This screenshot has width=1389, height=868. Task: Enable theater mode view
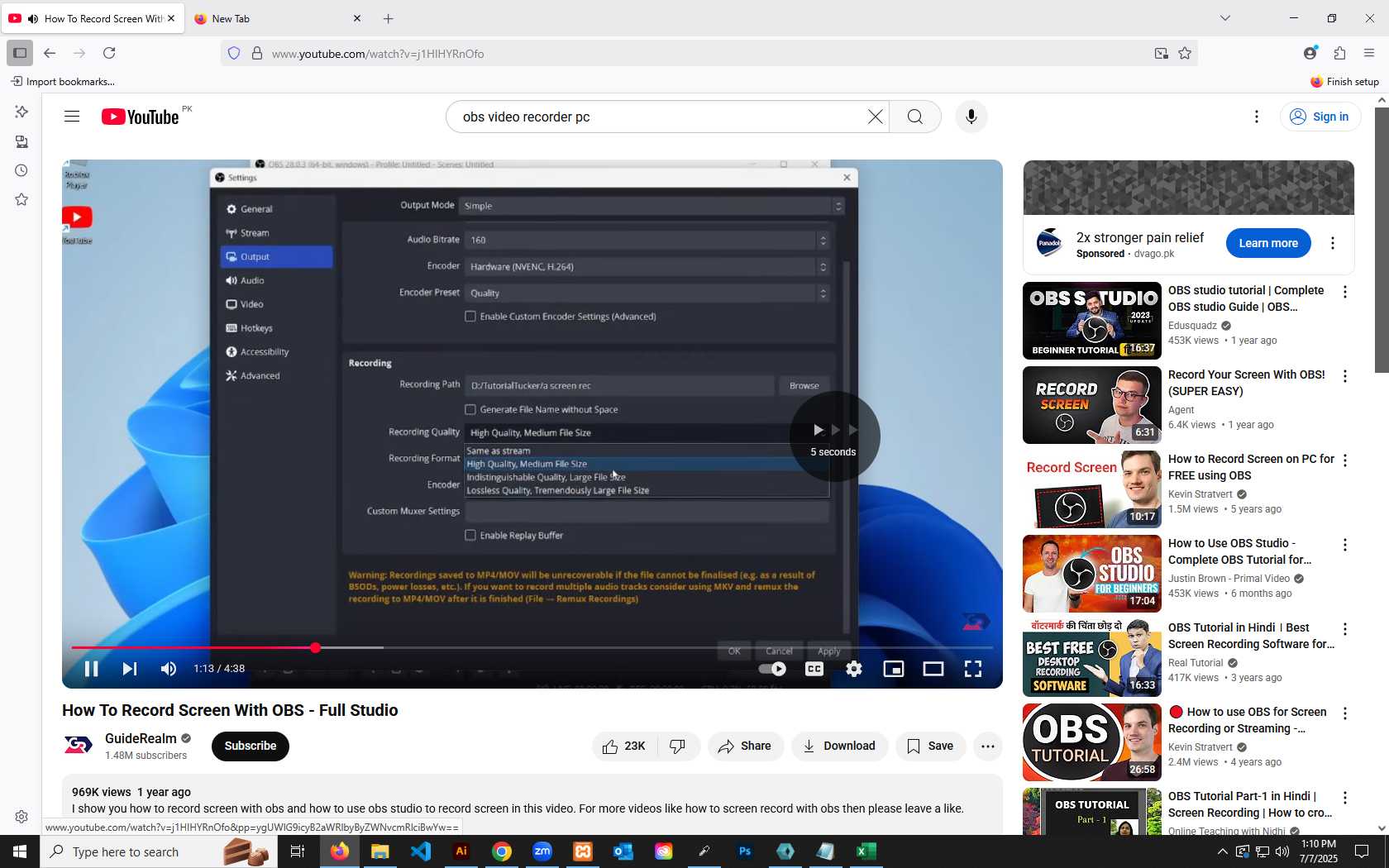coord(933,669)
